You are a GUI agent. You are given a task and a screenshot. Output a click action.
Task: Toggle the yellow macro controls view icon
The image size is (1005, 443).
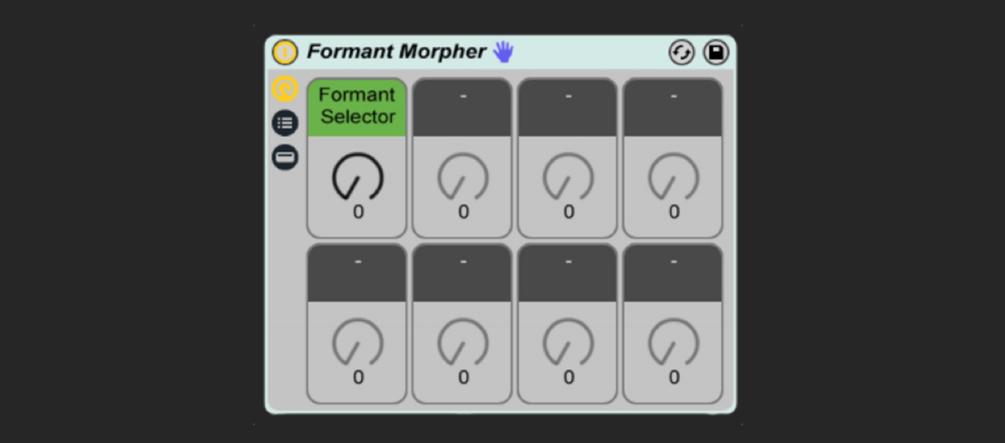(x=285, y=88)
